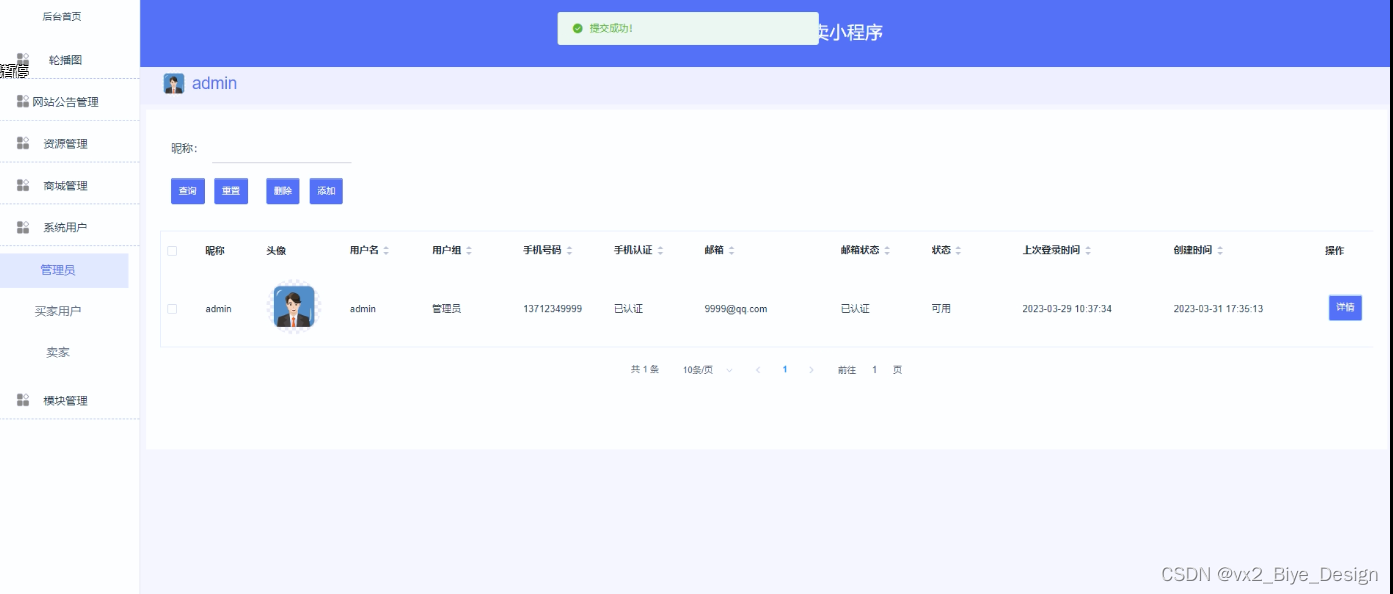Click the green success check icon in toast
1393x594 pixels.
(578, 28)
